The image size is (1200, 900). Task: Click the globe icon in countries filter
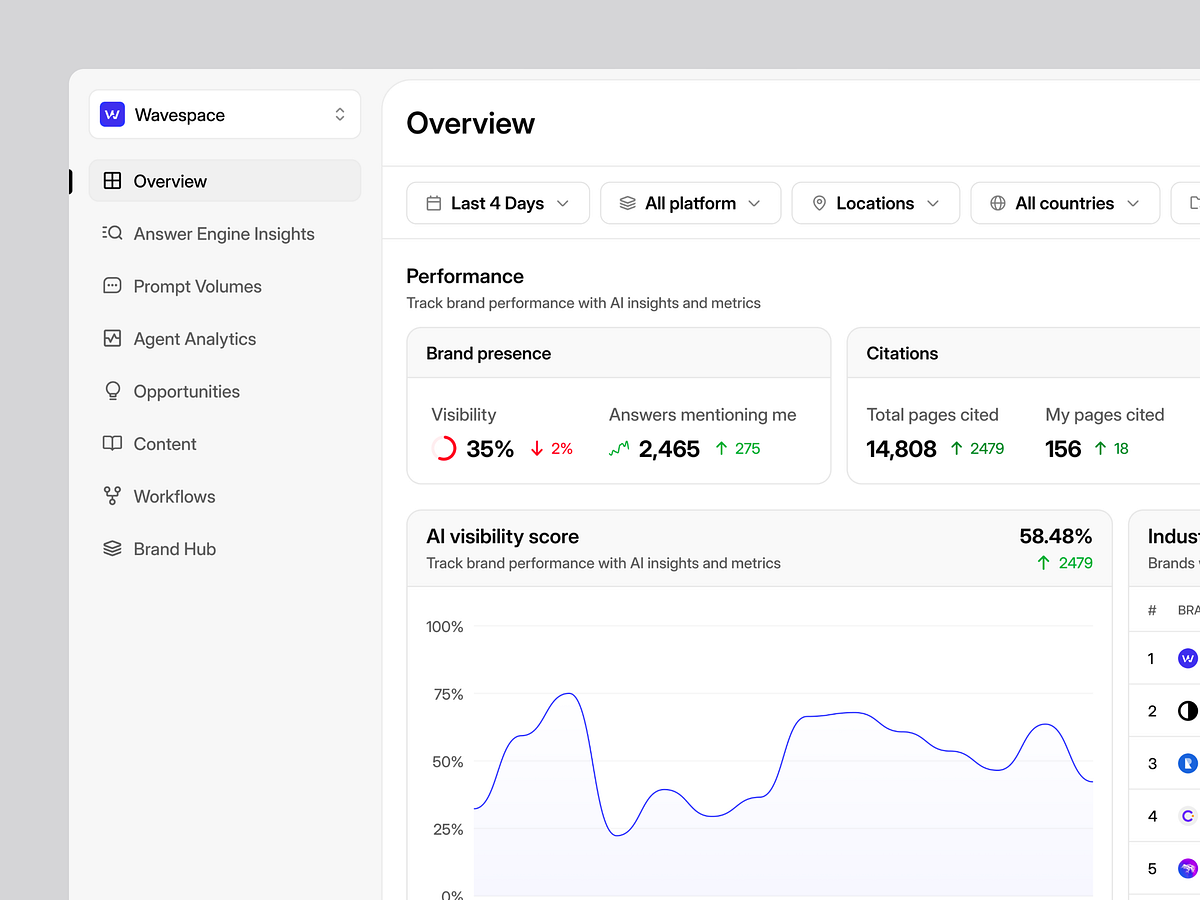click(x=998, y=203)
